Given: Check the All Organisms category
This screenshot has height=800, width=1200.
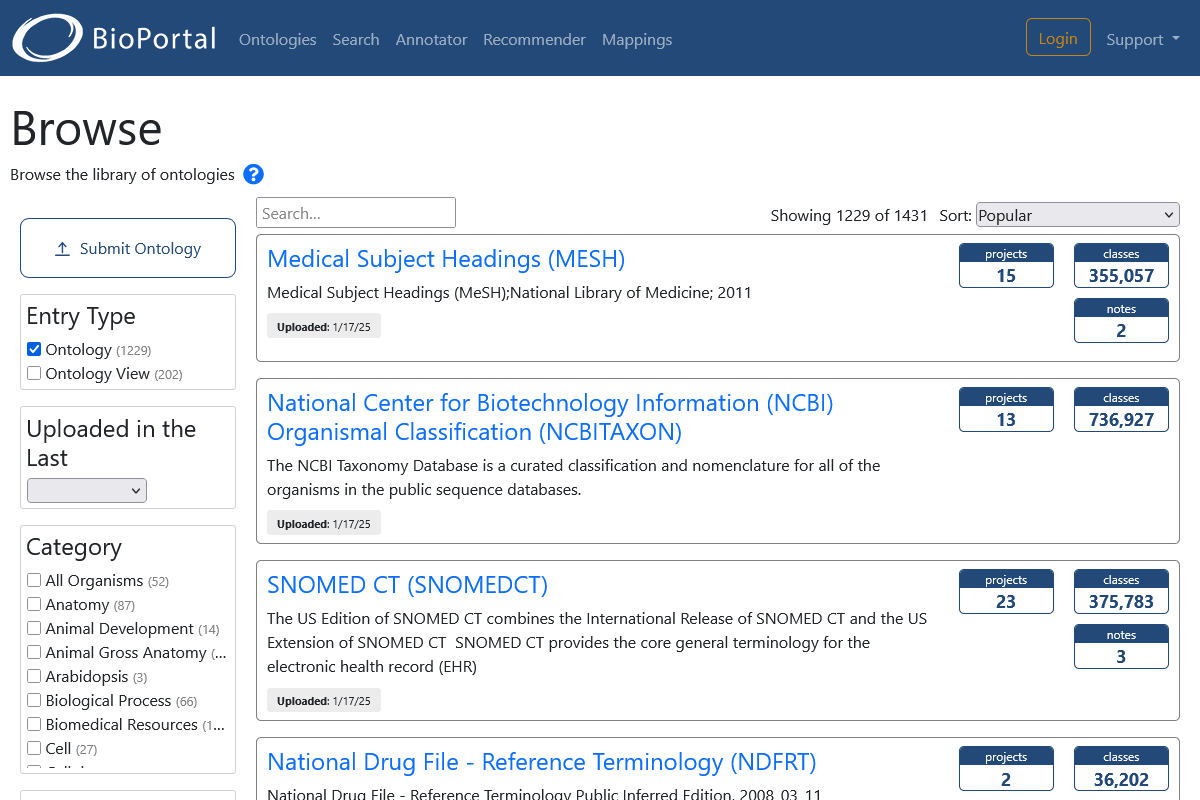Looking at the screenshot, I should point(33,580).
